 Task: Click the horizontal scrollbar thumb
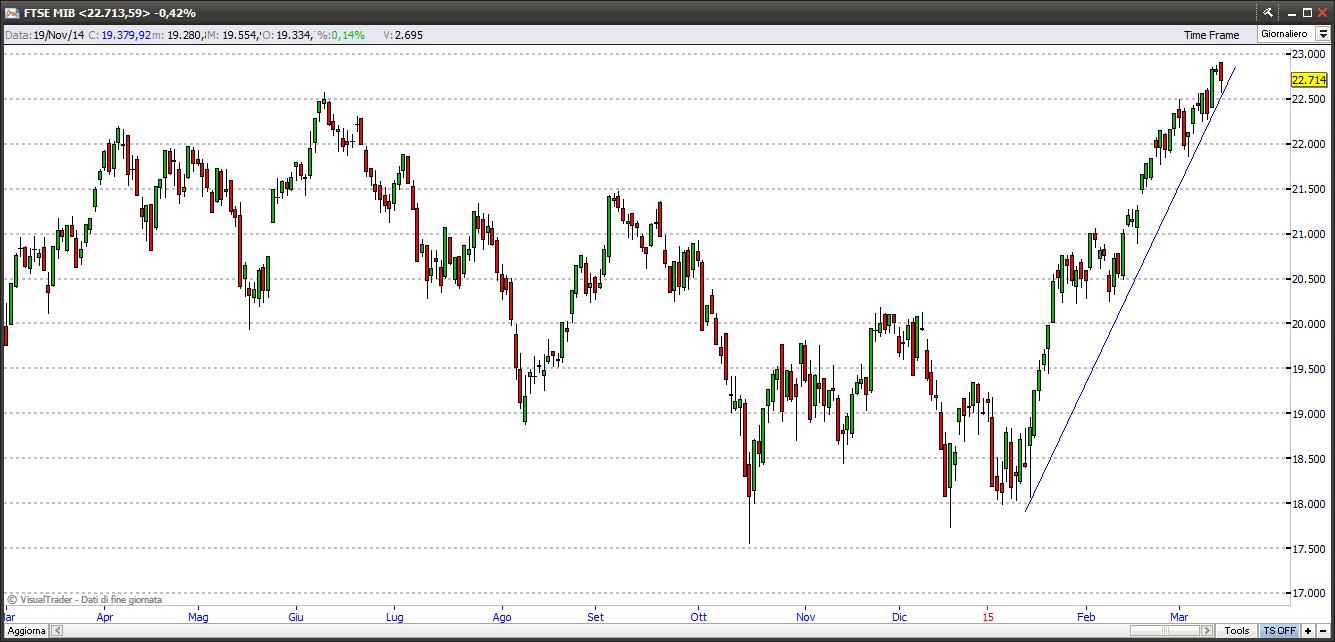(1164, 631)
